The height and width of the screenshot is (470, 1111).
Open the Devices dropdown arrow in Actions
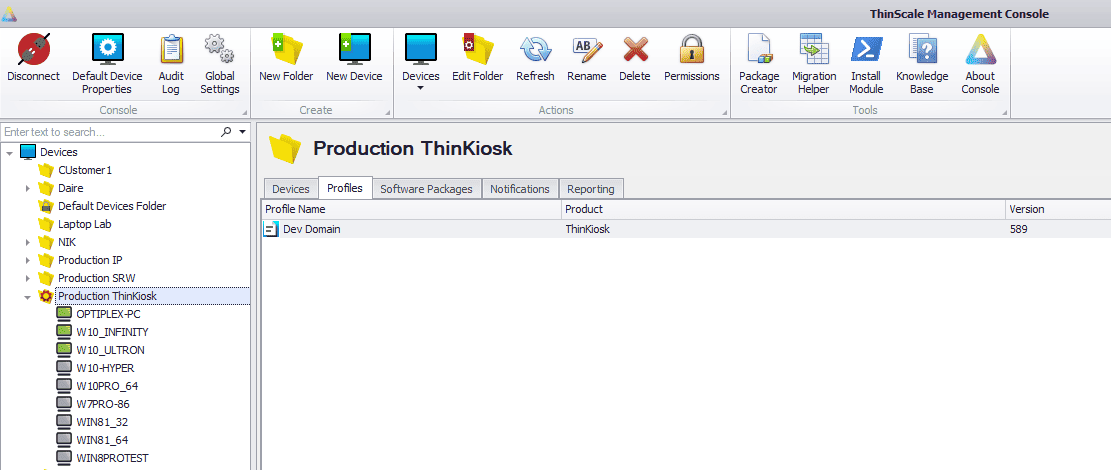(421, 89)
